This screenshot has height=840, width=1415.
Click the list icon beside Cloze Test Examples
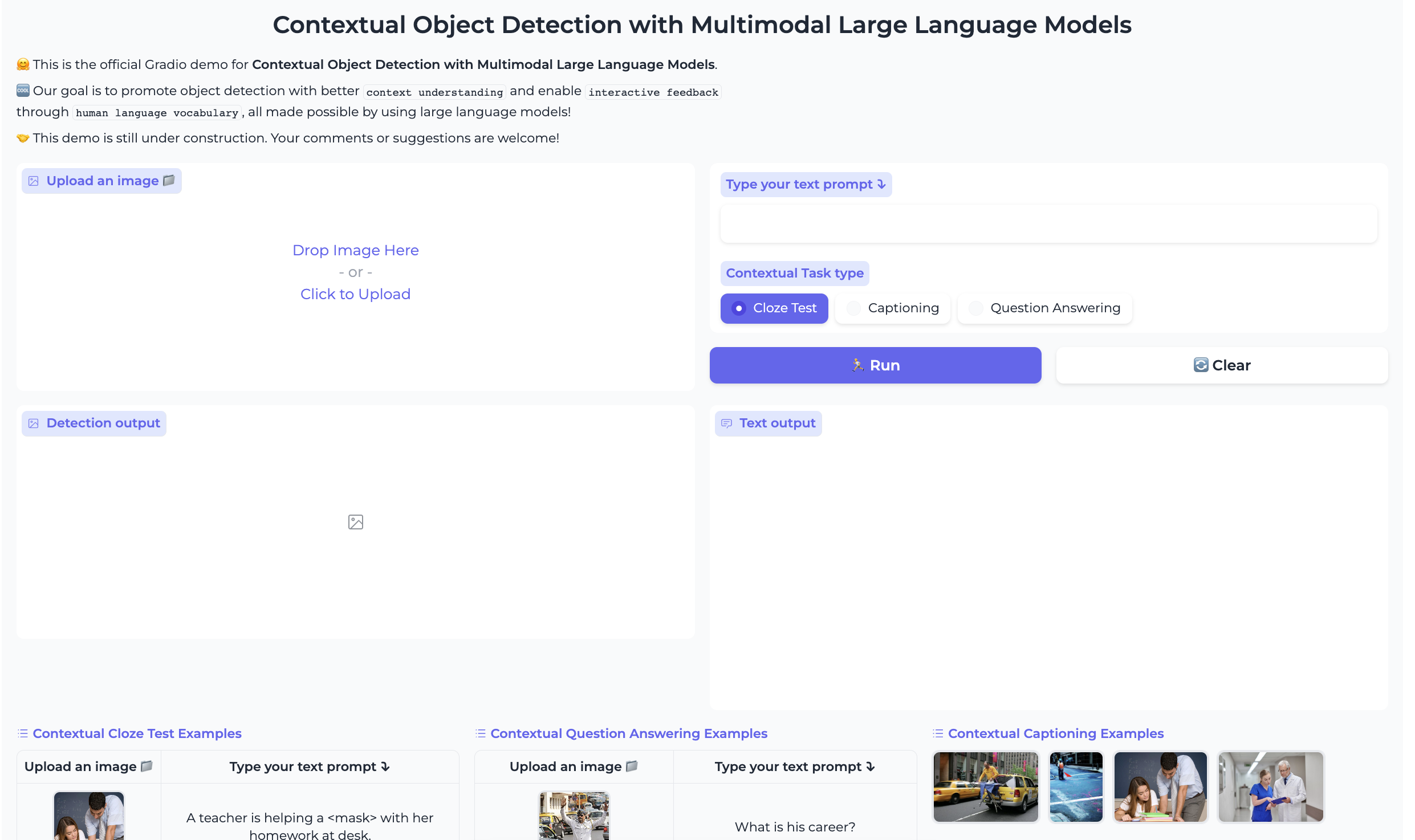click(x=23, y=733)
